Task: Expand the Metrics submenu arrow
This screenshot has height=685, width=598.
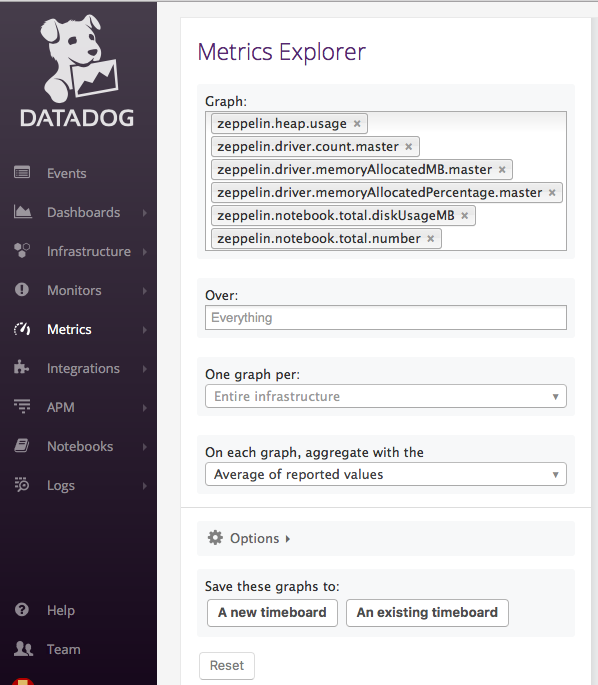Action: click(x=145, y=330)
